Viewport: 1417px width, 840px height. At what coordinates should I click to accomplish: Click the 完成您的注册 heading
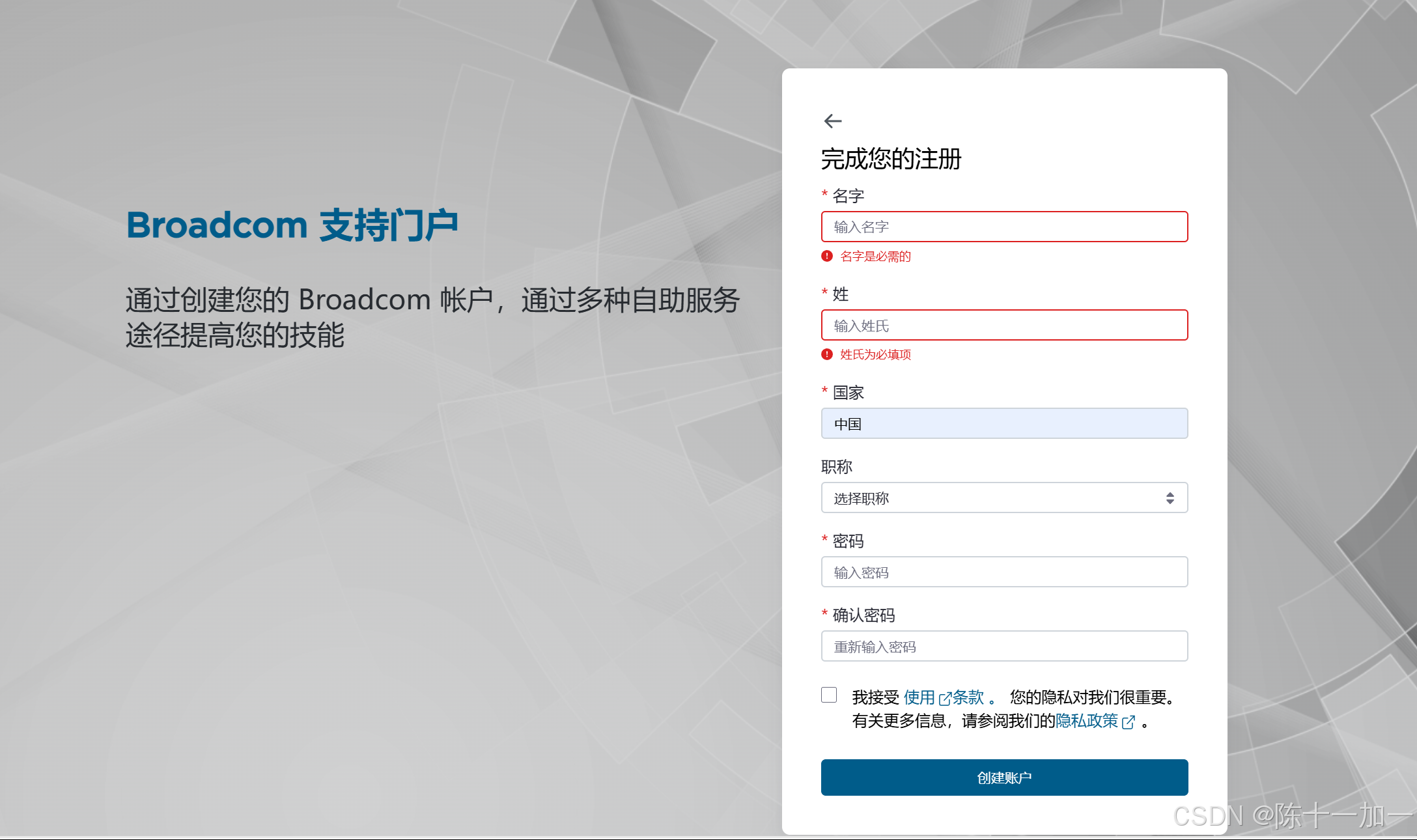click(x=891, y=159)
